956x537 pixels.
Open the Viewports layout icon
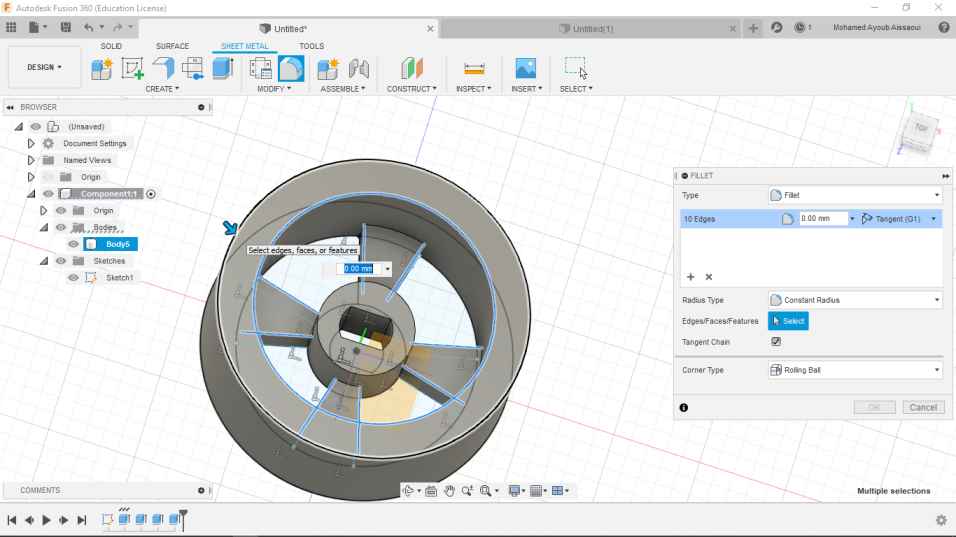click(x=557, y=491)
